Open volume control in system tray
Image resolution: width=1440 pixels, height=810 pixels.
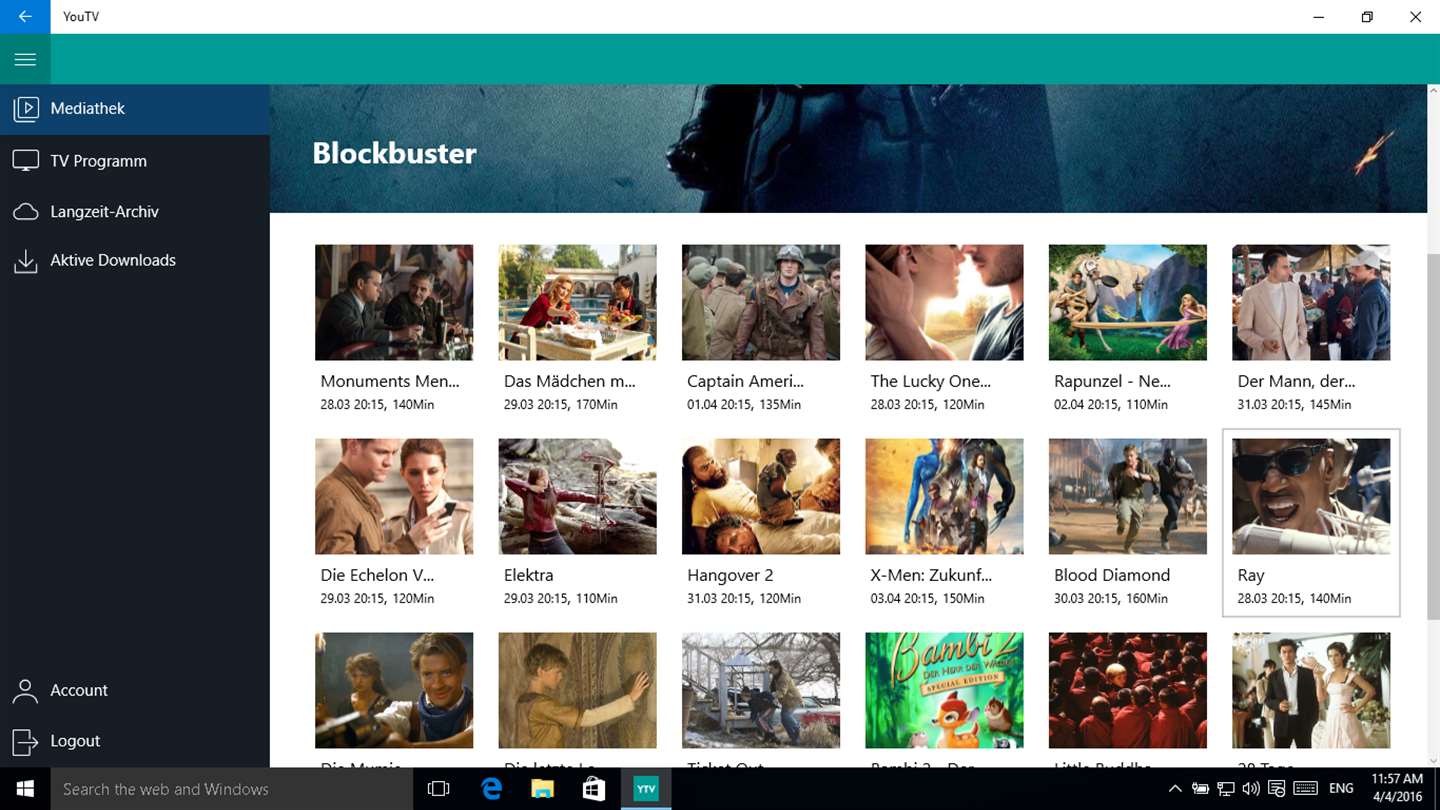coord(1251,789)
